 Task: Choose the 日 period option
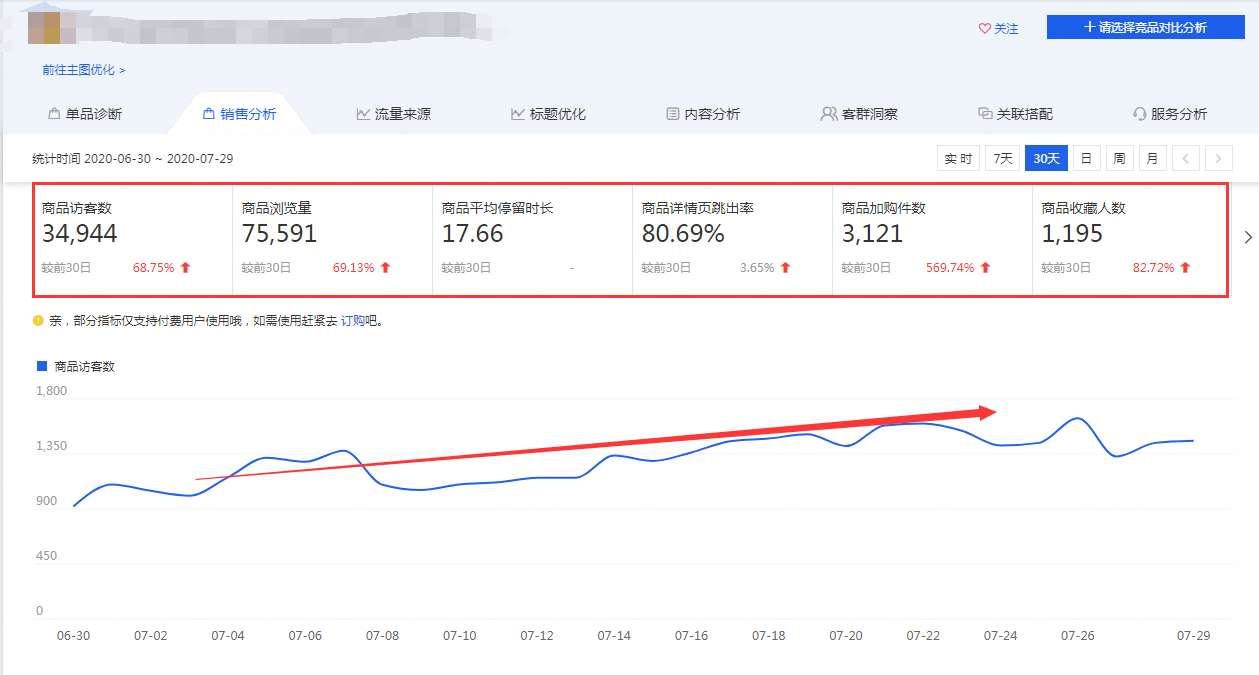coord(1085,158)
